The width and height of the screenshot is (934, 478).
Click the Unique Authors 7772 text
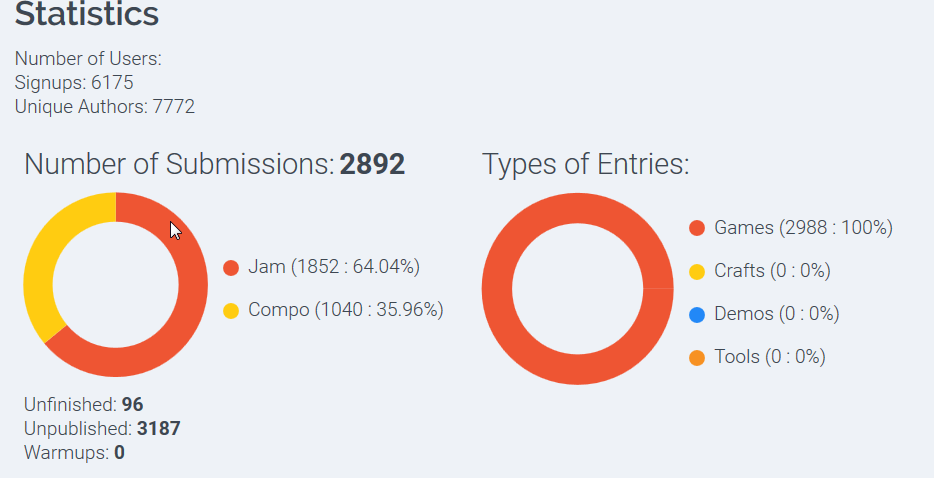pyautogui.click(x=105, y=106)
